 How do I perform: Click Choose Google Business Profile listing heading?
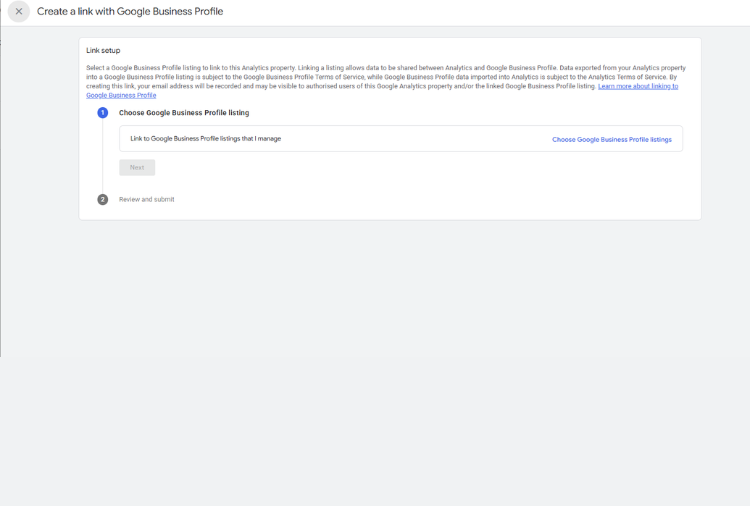click(x=184, y=113)
